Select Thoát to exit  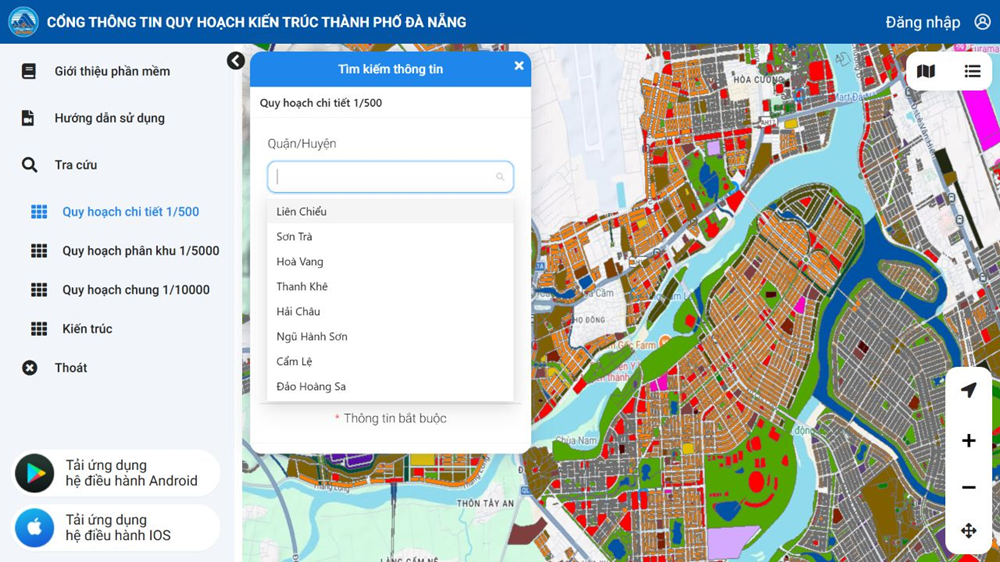[71, 367]
